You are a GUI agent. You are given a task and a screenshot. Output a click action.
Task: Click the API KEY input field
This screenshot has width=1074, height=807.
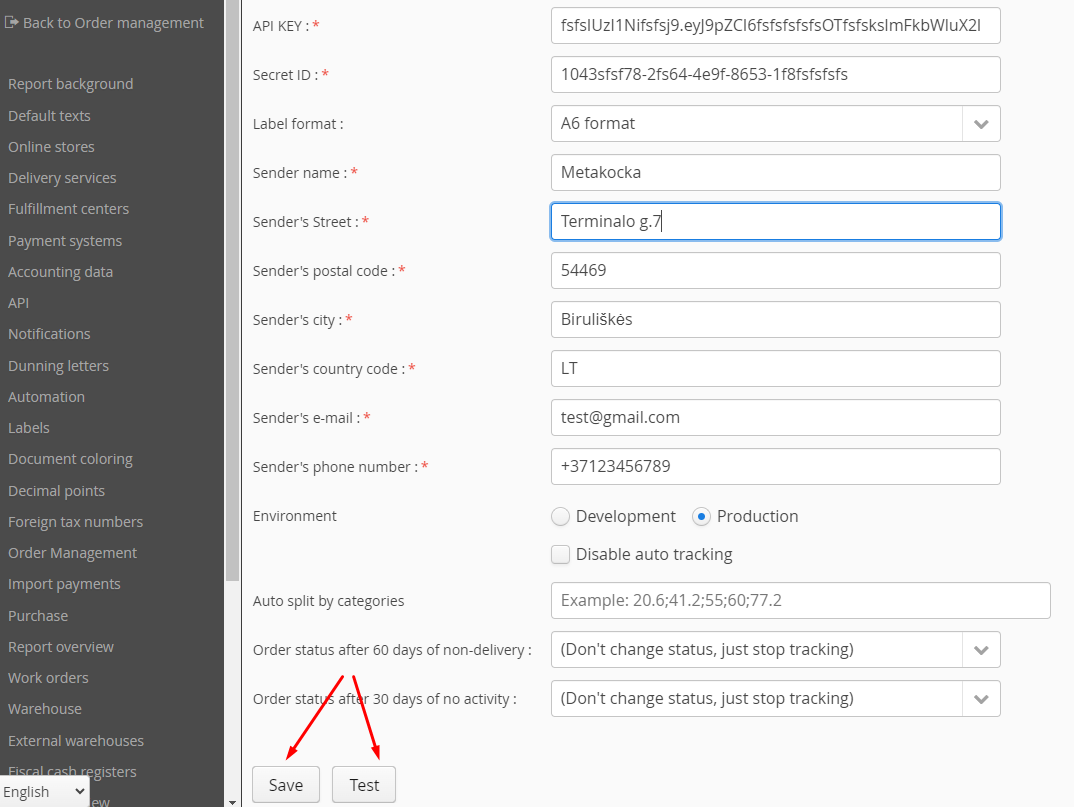(775, 25)
